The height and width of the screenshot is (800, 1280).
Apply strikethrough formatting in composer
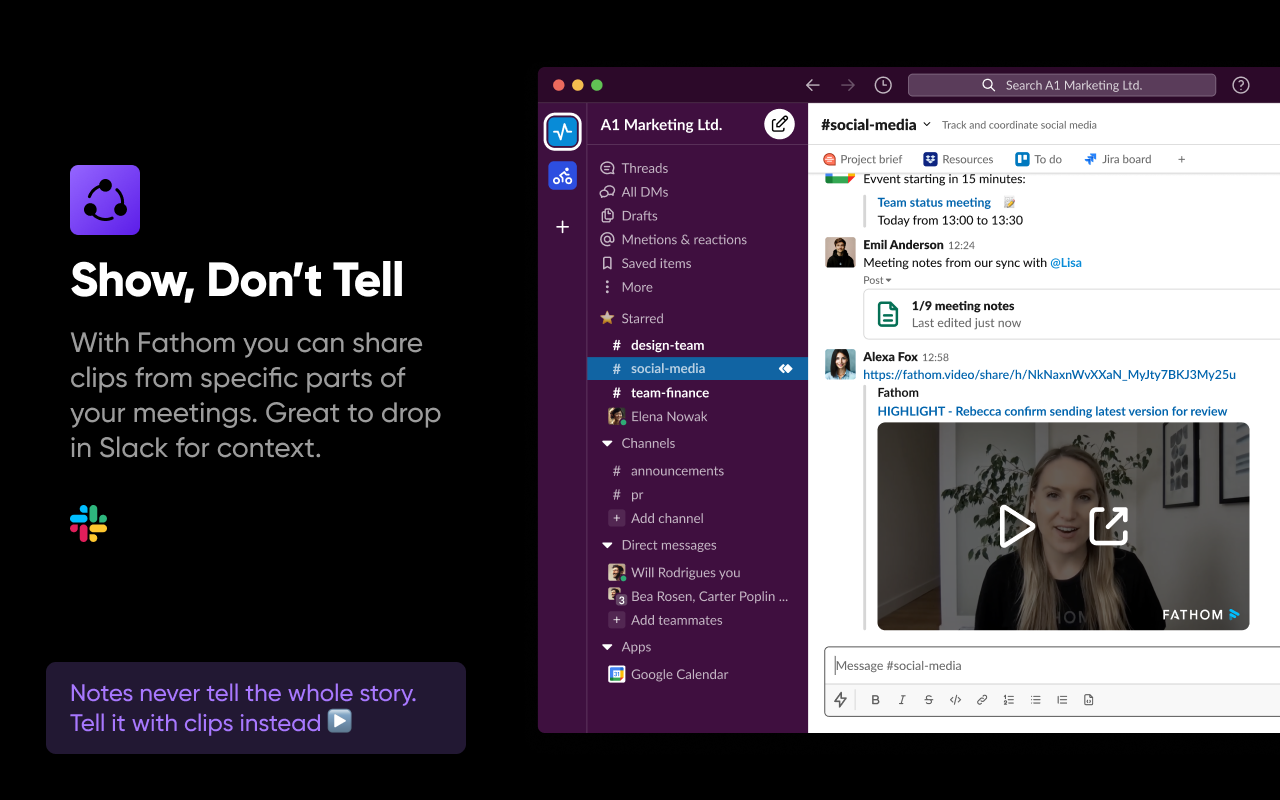tap(929, 700)
